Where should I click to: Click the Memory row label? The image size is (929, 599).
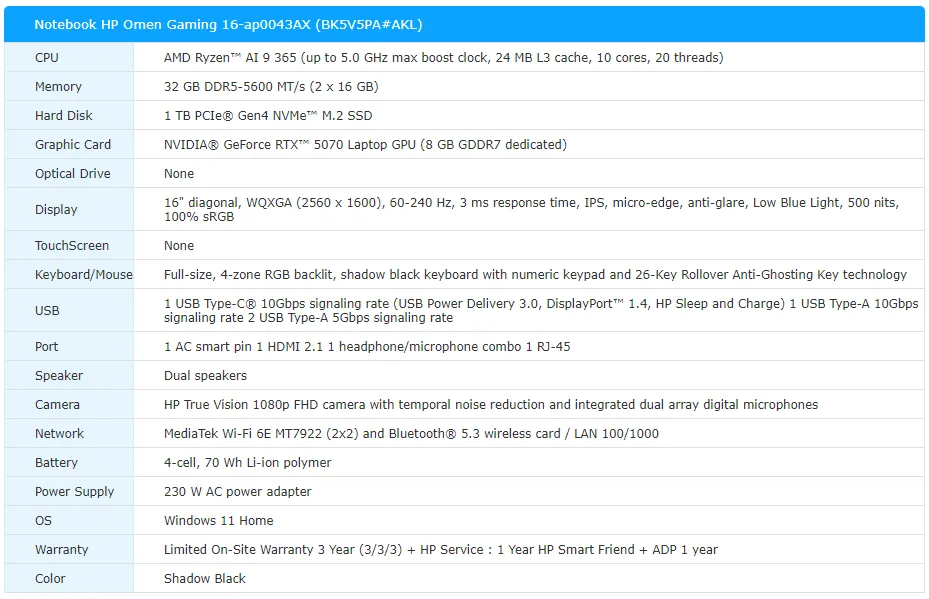58,87
